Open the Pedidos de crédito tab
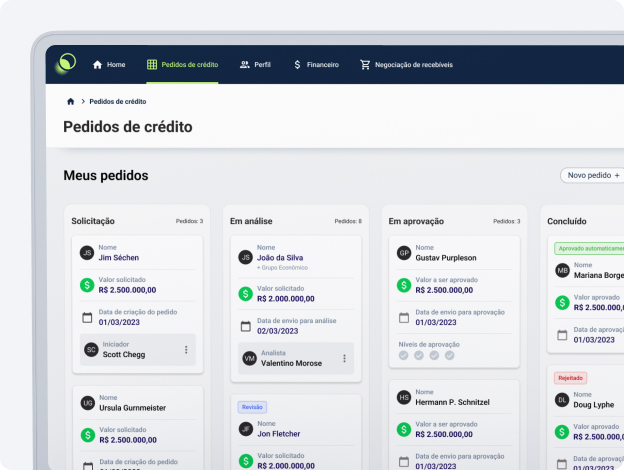This screenshot has height=470, width=624. click(182, 64)
